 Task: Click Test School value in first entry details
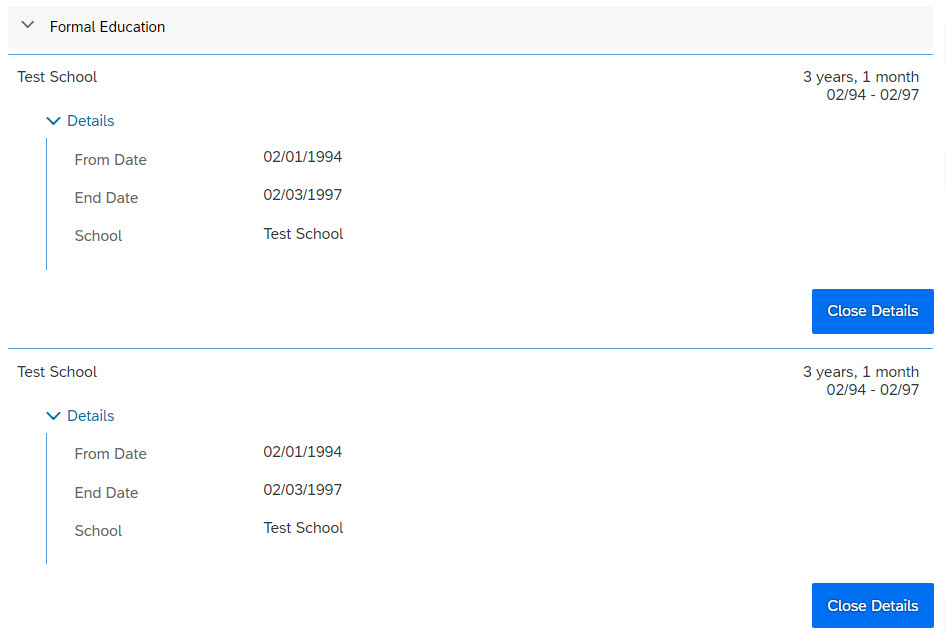(303, 234)
